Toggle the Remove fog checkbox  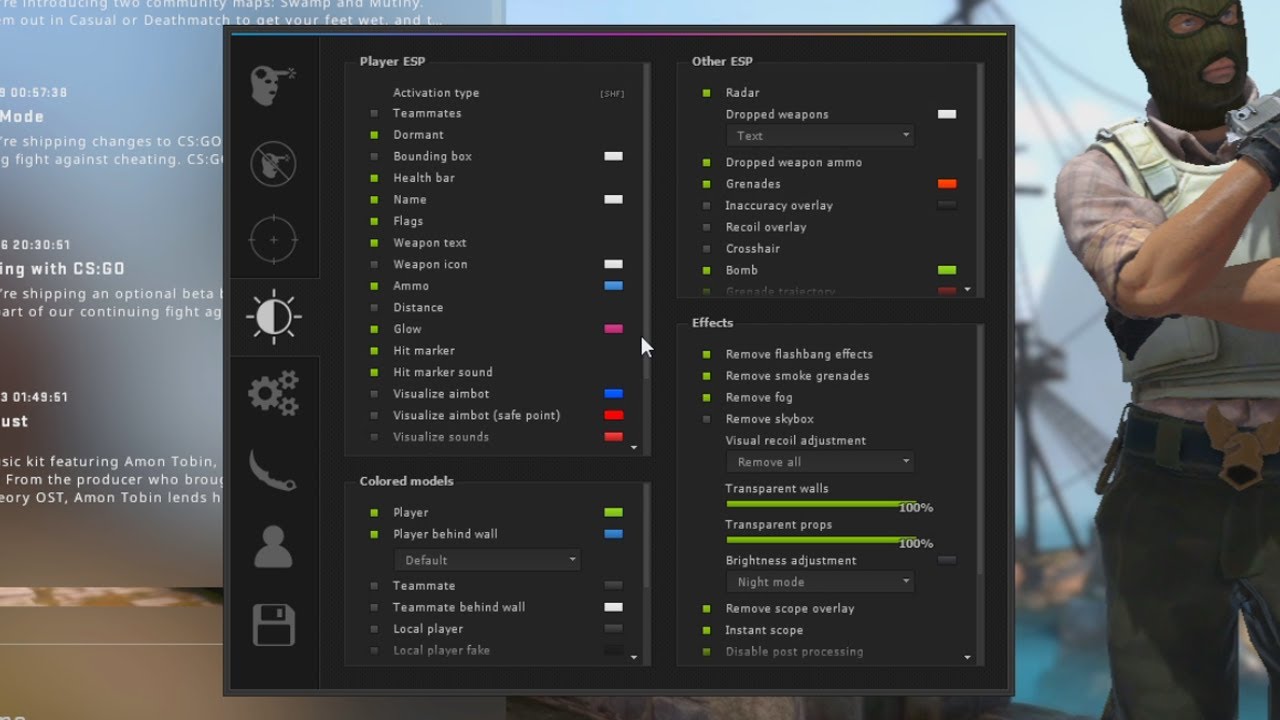[707, 398]
